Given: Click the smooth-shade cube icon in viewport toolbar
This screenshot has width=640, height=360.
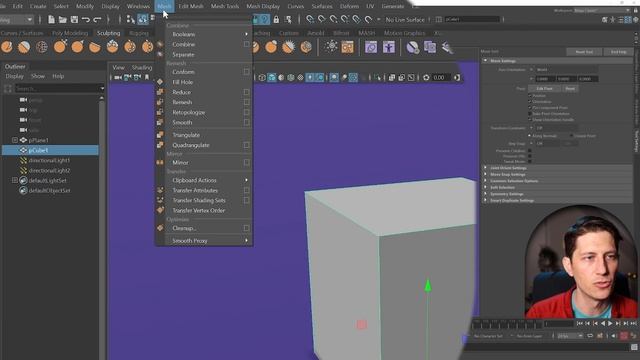Looking at the screenshot, I should [272, 77].
